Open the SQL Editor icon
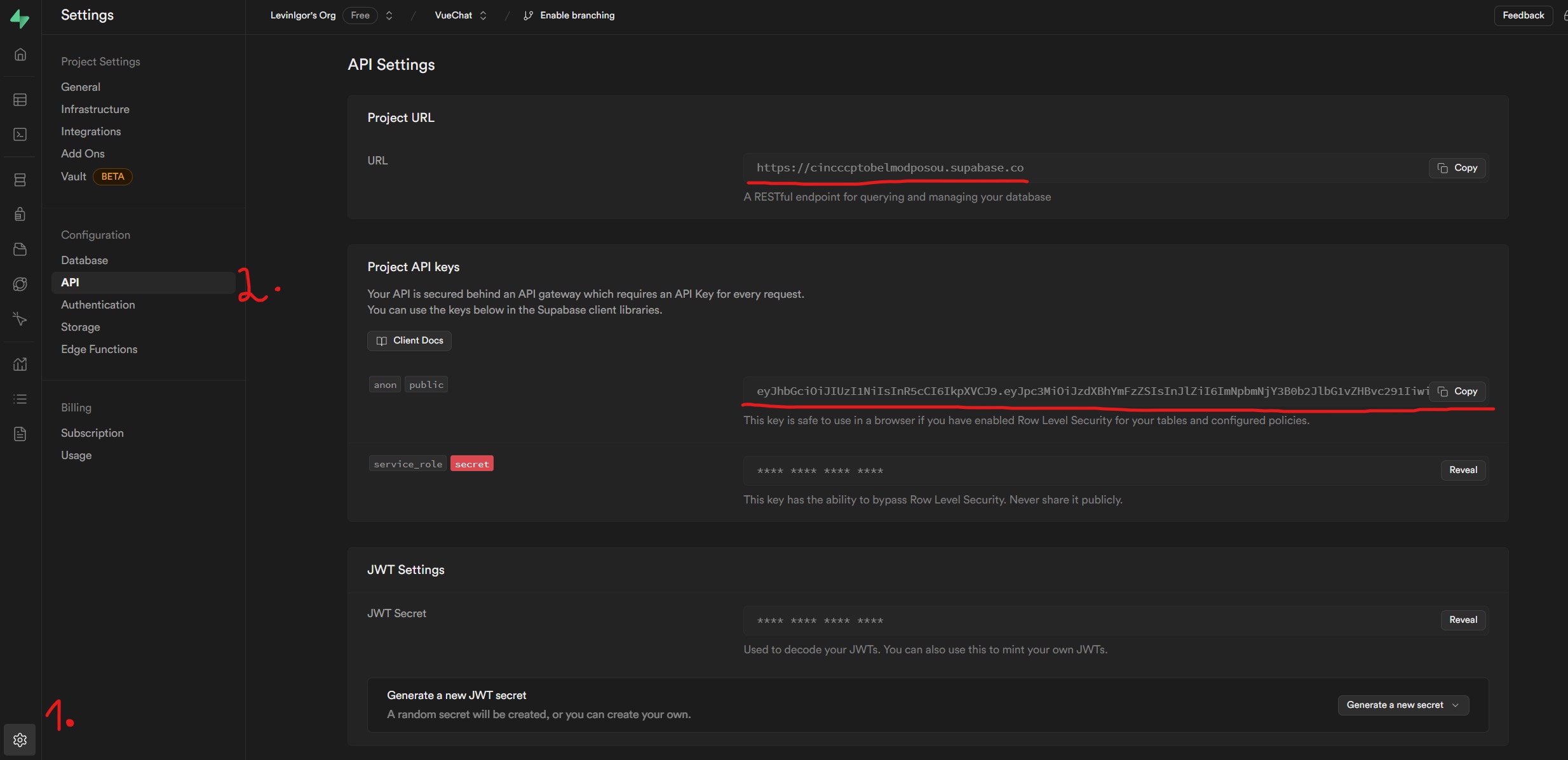This screenshot has width=1568, height=760. [x=20, y=135]
